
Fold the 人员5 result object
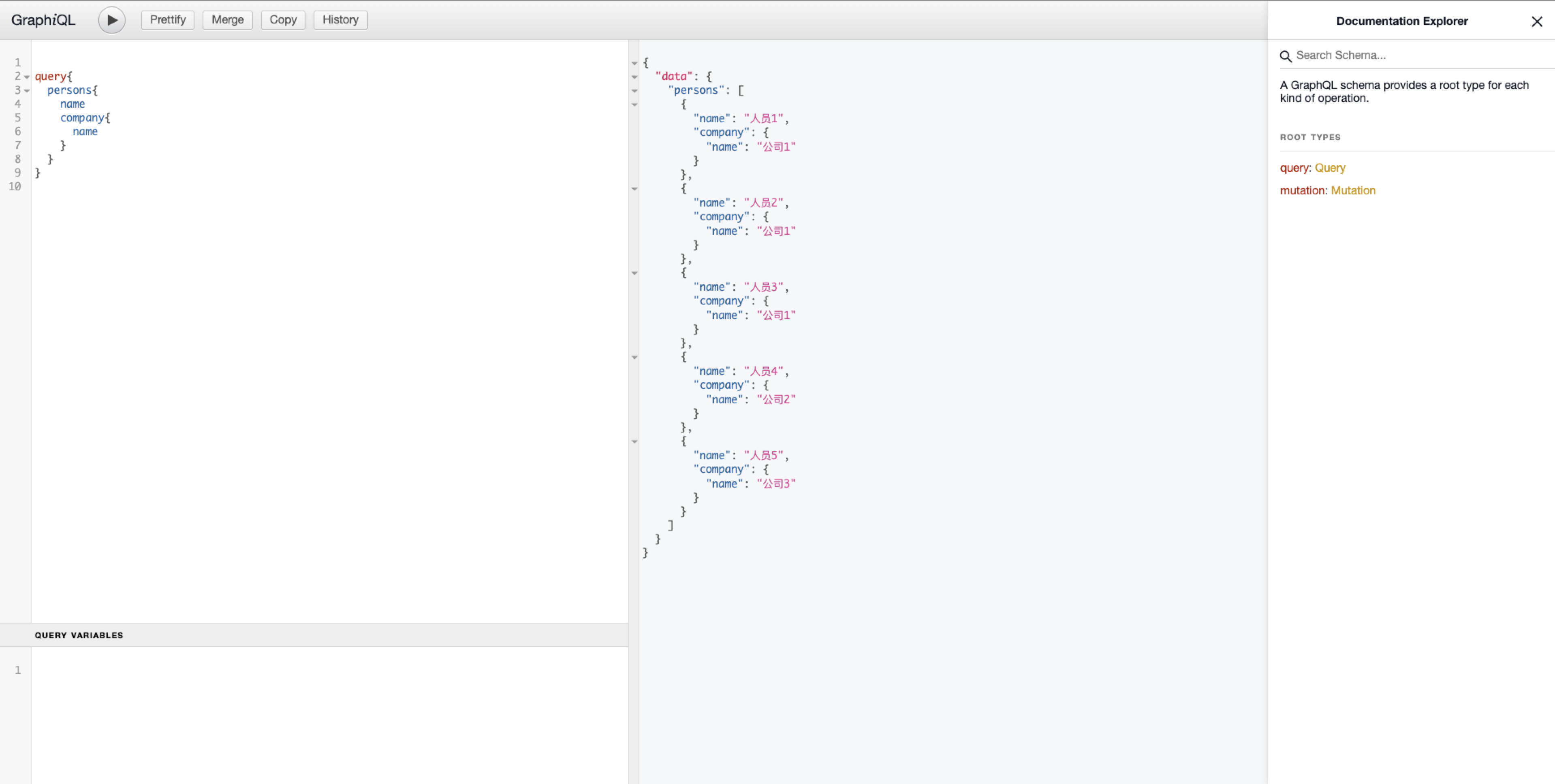(634, 442)
